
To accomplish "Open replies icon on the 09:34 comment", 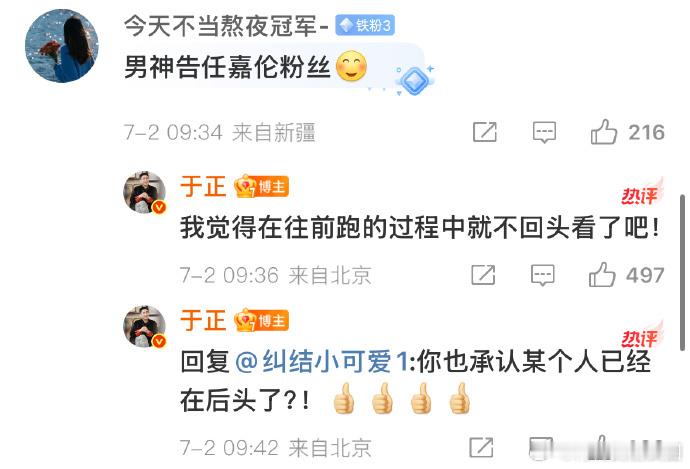I will (544, 132).
